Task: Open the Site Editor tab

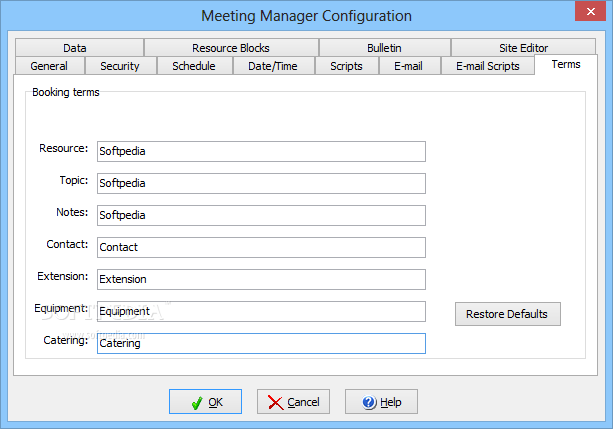Action: (523, 47)
